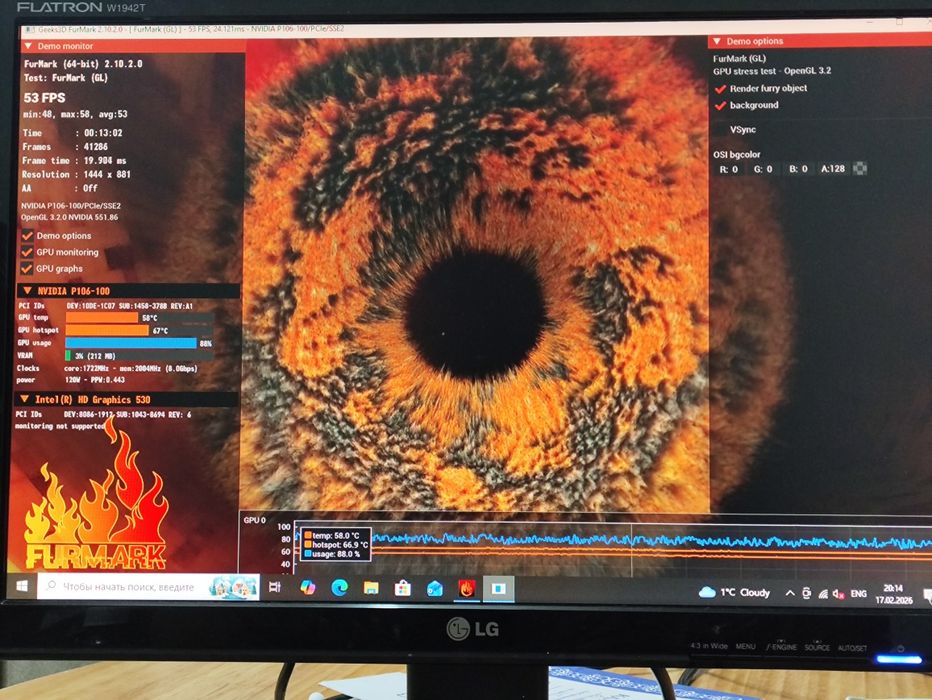Click the NVIDIA P106-100/PCIe/SSE2 text

(x=71, y=206)
